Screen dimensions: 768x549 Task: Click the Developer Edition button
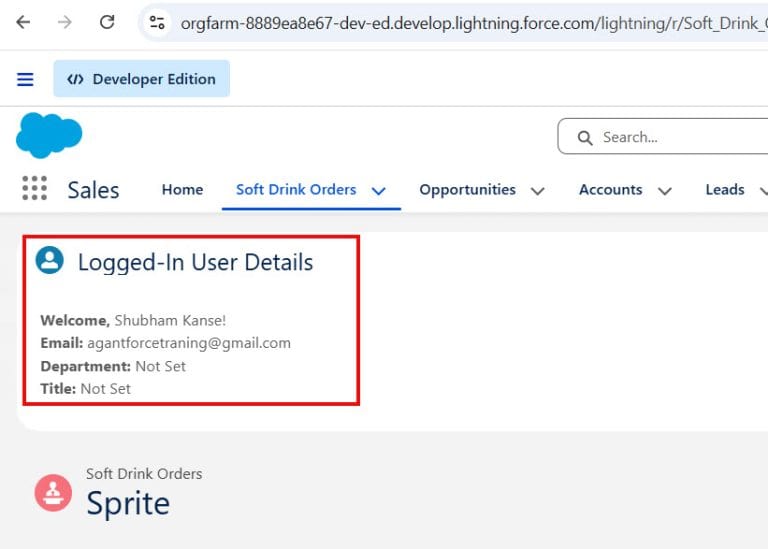[142, 79]
